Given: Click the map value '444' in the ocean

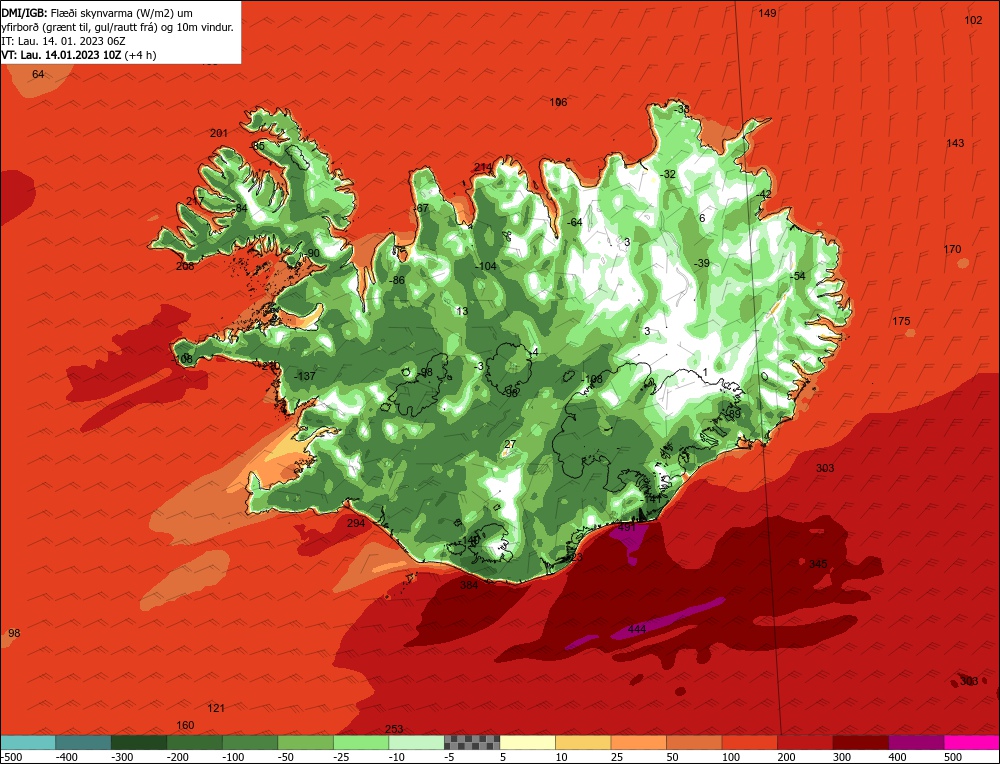Looking at the screenshot, I should point(637,629).
